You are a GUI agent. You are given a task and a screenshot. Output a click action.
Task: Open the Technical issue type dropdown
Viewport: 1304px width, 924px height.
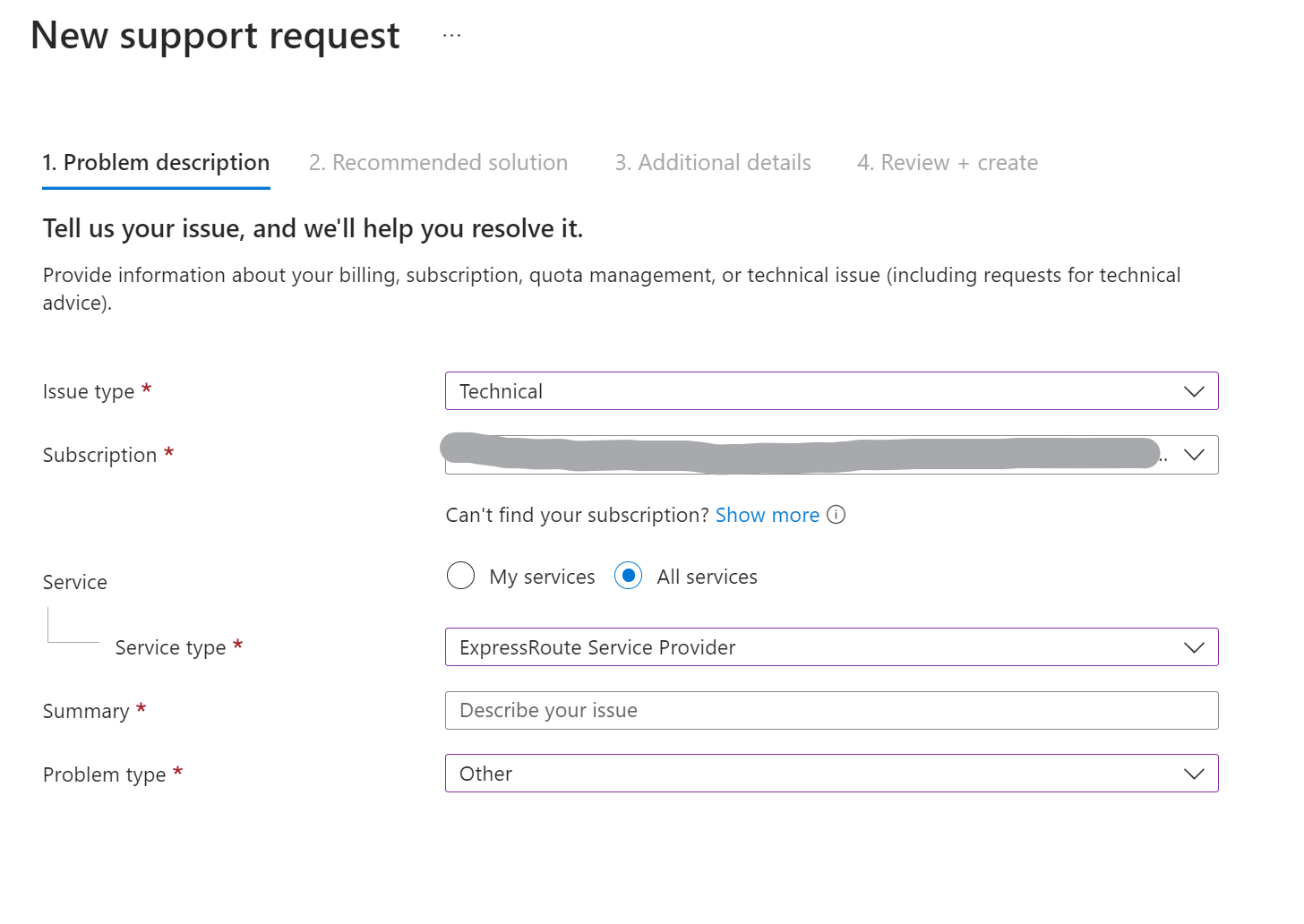[806, 391]
